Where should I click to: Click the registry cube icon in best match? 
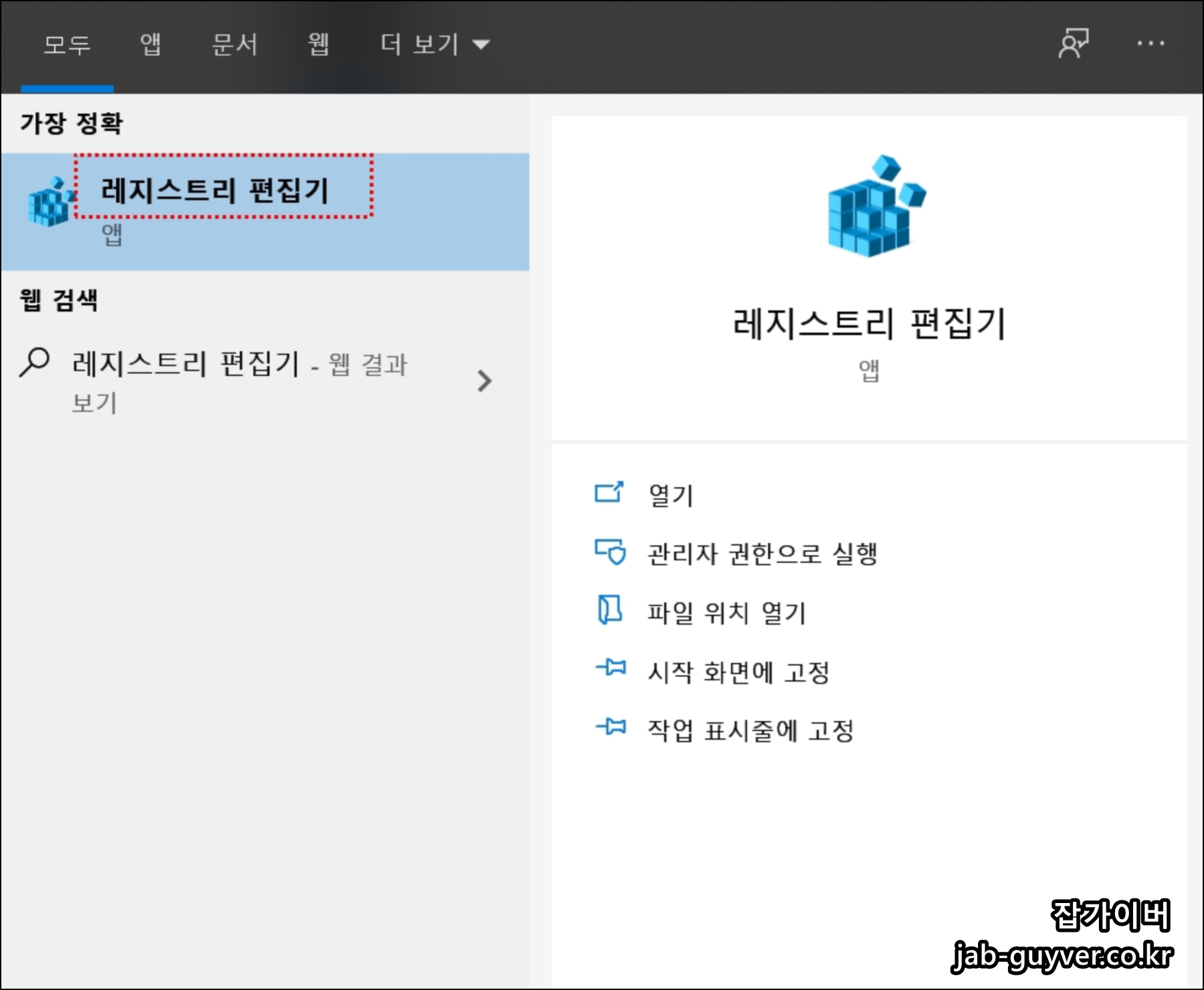[51, 201]
